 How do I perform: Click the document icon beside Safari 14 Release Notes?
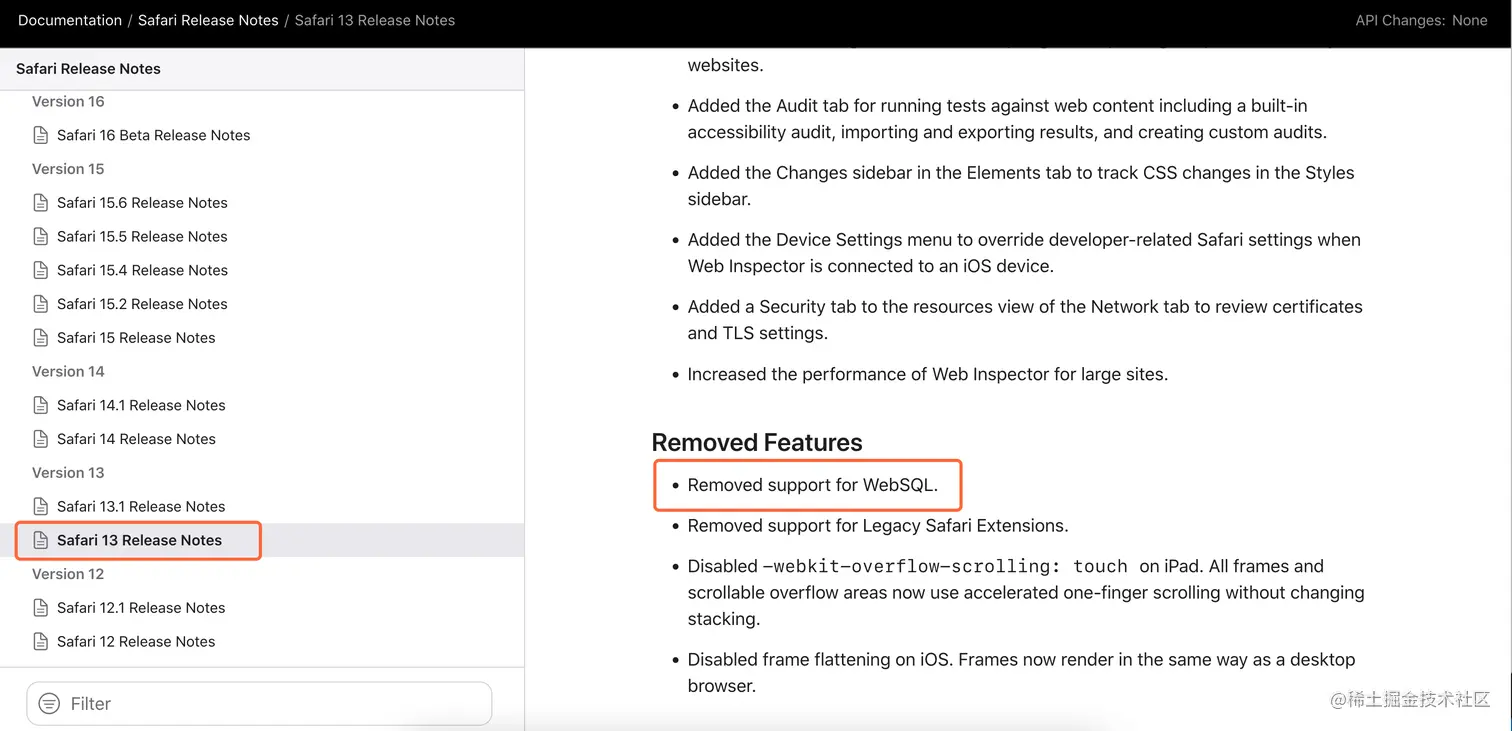tap(41, 439)
